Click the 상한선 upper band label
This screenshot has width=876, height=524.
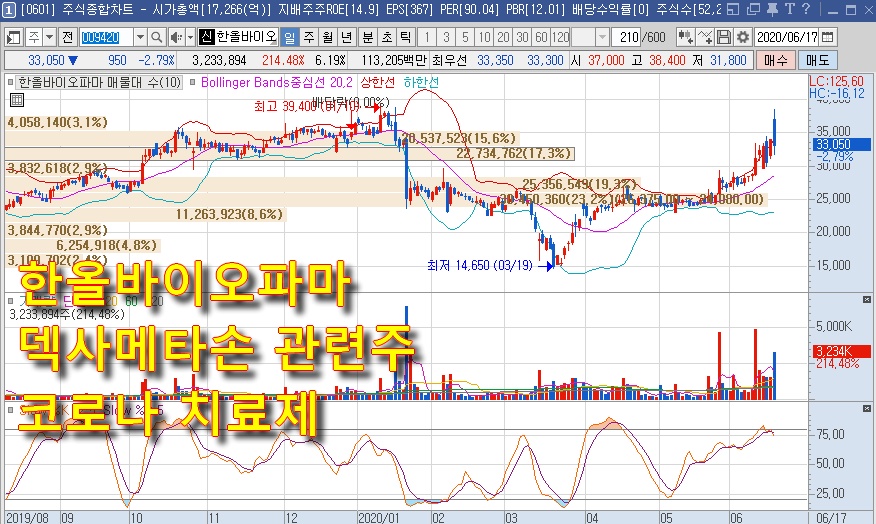tap(377, 83)
